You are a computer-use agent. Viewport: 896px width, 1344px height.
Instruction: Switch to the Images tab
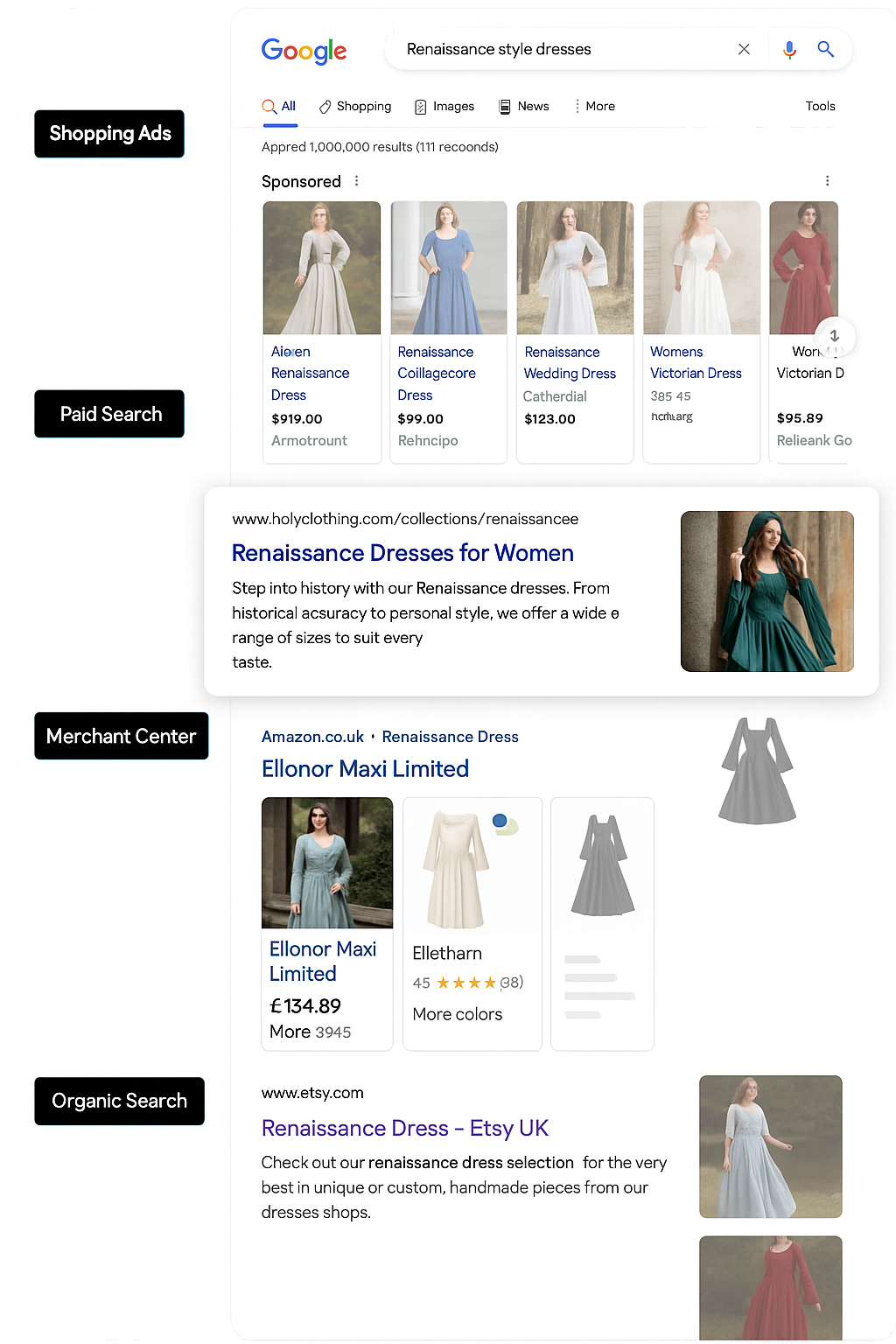point(444,106)
